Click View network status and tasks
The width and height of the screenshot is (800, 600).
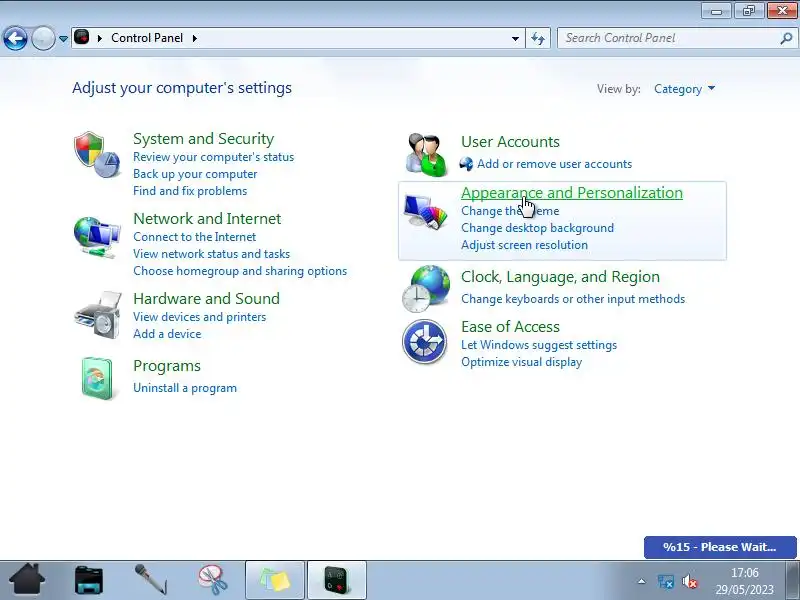pyautogui.click(x=211, y=254)
